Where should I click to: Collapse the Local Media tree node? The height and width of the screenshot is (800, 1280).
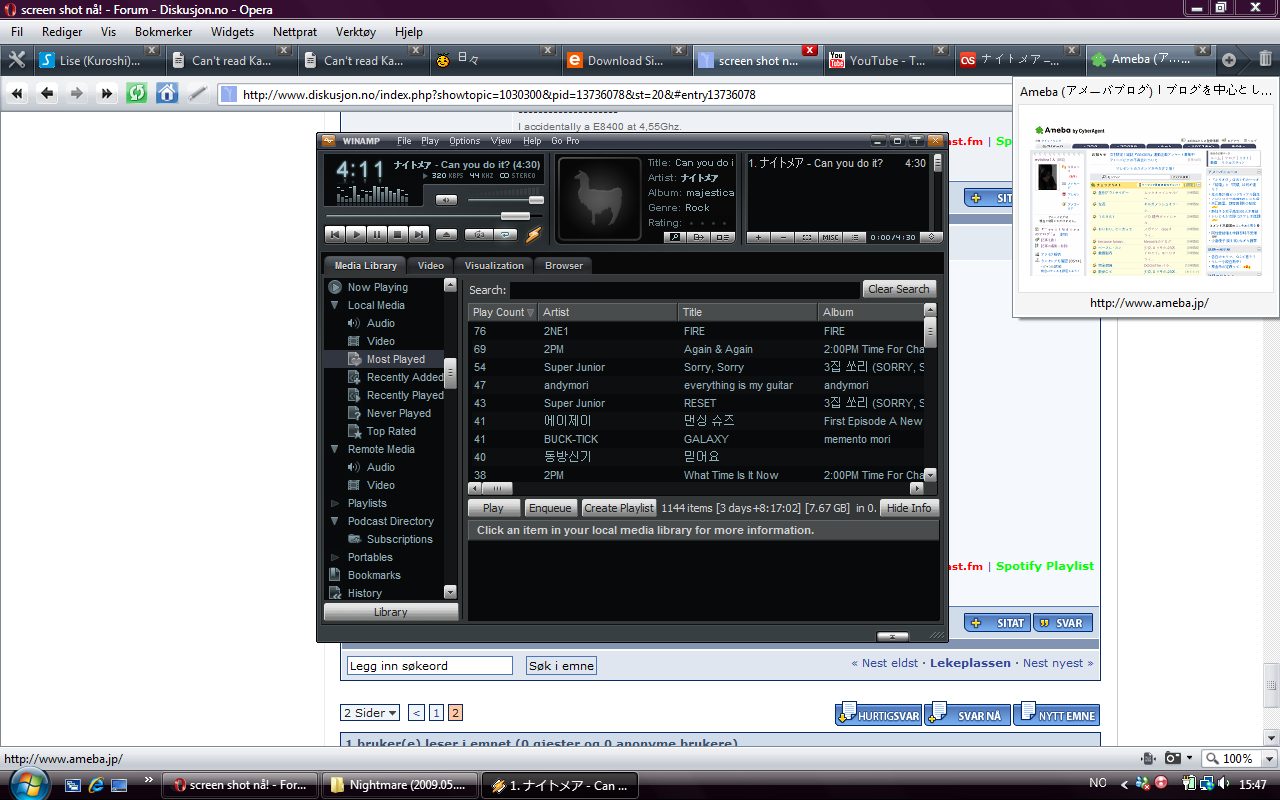[335, 305]
